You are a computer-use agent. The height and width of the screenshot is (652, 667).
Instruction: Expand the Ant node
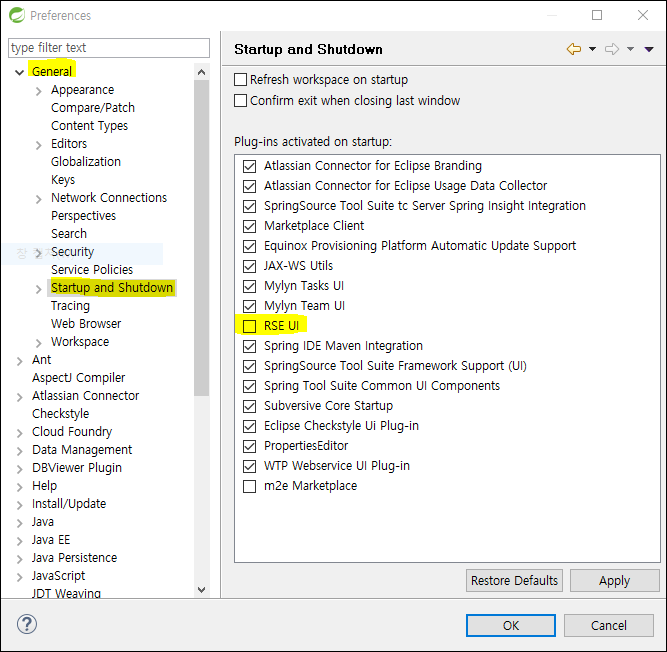[x=20, y=361]
